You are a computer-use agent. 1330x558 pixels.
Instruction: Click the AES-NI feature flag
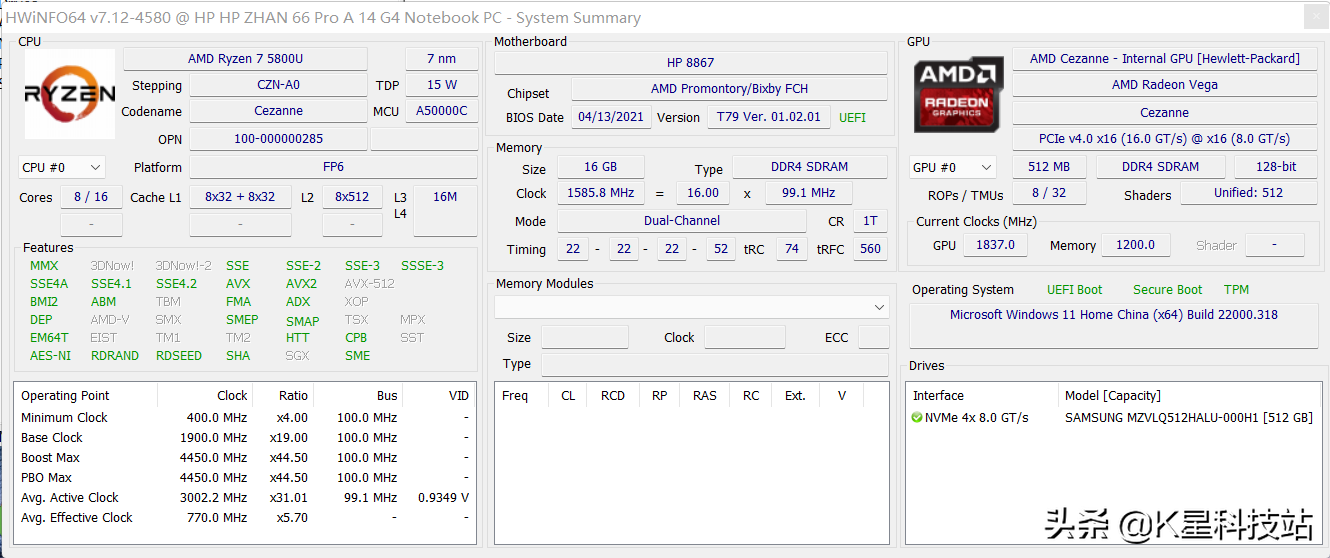tap(50, 356)
